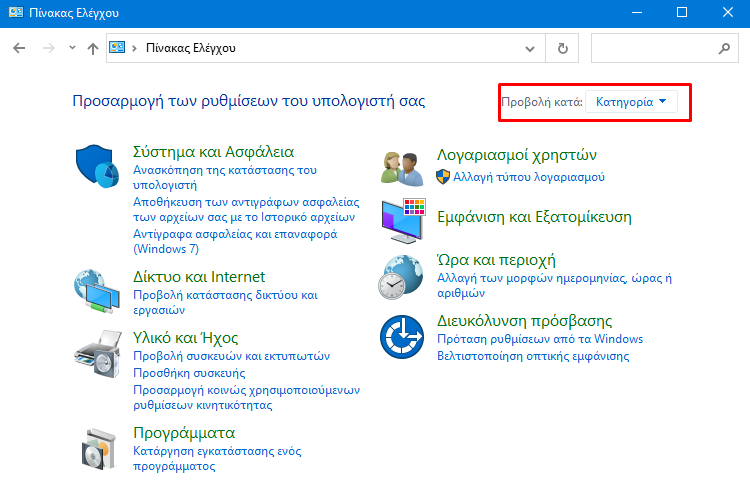This screenshot has width=750, height=500.
Task: Click Πρόταση ρυθμίσεων από τα Windows
Action: click(540, 339)
